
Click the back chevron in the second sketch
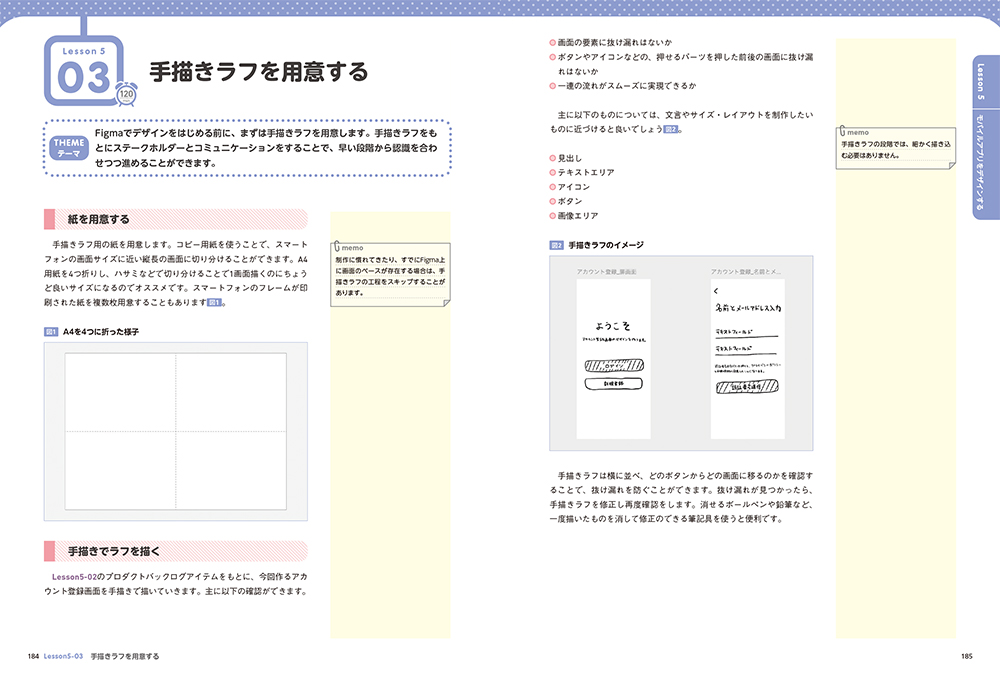pyautogui.click(x=716, y=292)
